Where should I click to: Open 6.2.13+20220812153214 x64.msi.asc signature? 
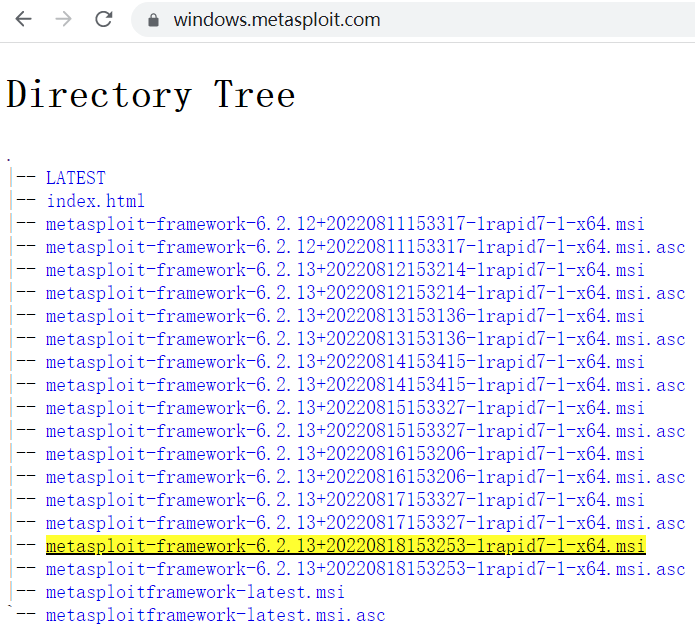366,293
